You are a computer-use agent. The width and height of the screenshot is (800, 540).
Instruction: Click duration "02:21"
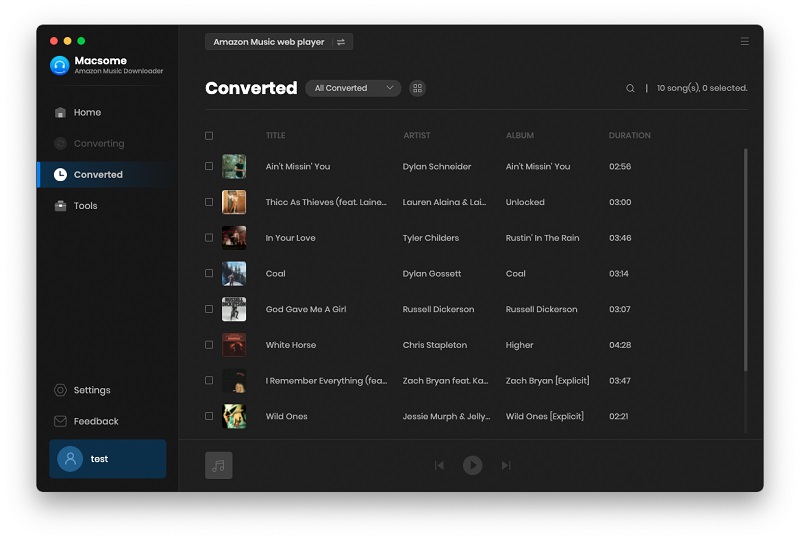click(618, 416)
